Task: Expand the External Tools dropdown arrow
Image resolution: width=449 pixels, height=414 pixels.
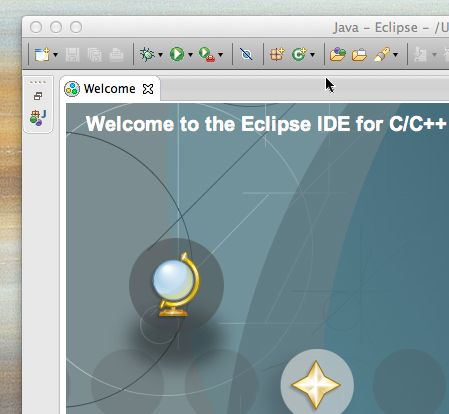Action: pyautogui.click(x=220, y=55)
